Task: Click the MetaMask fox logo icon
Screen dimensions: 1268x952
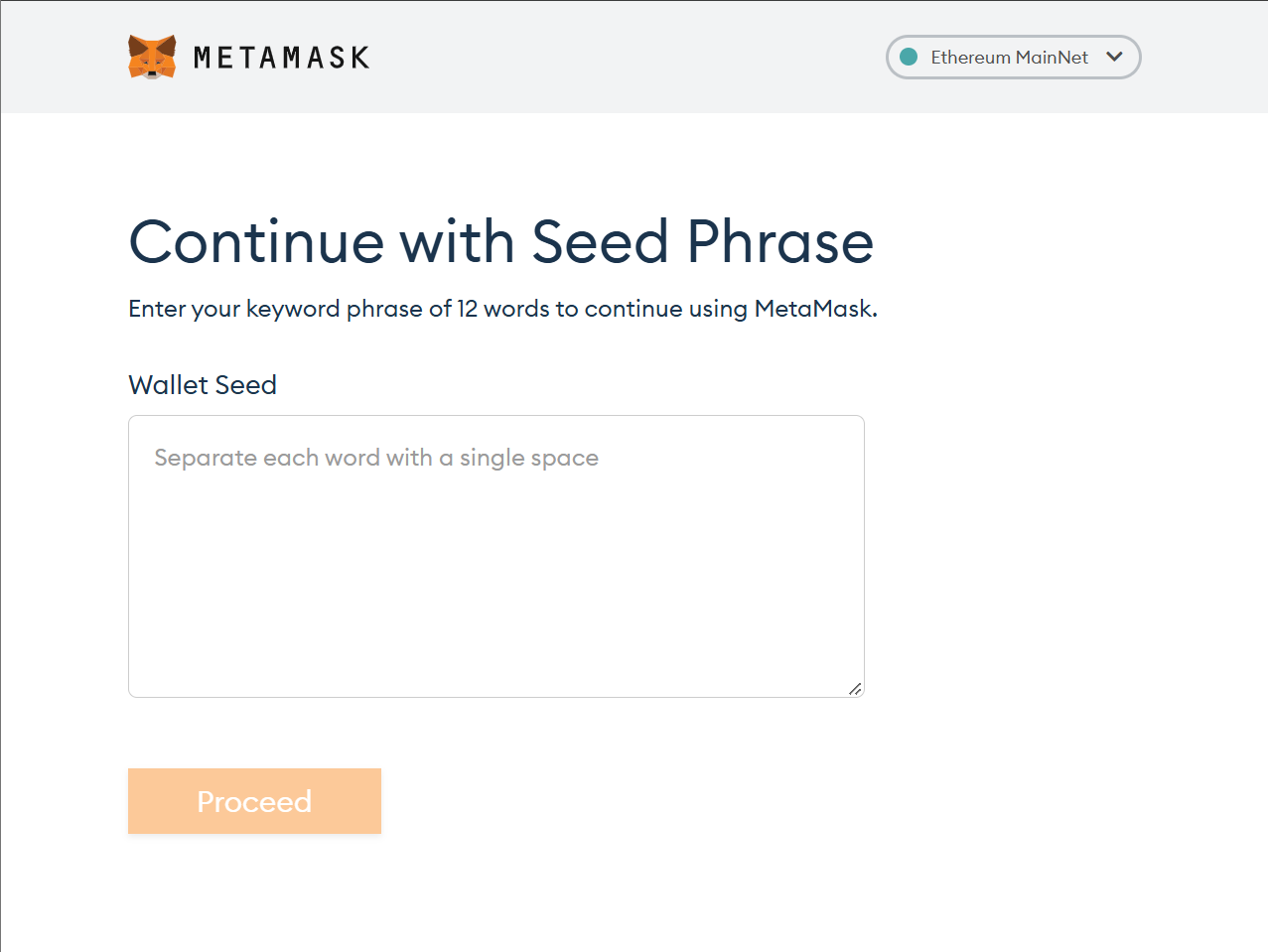Action: [152, 57]
